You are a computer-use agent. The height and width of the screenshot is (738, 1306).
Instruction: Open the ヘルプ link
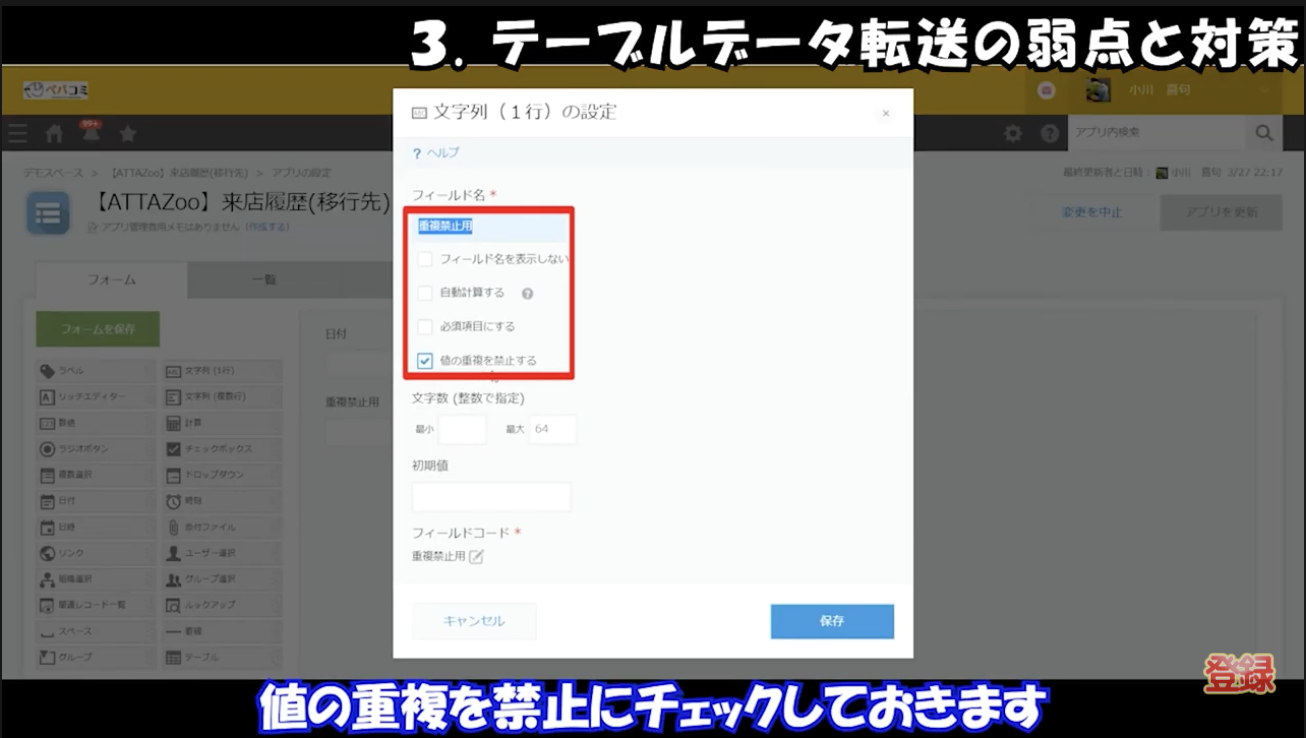(439, 152)
